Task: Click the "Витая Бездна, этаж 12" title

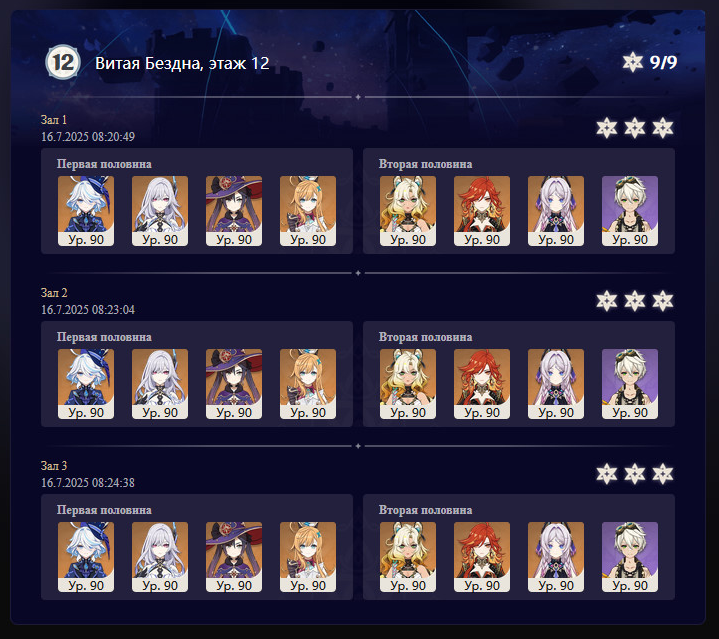Action: click(182, 63)
